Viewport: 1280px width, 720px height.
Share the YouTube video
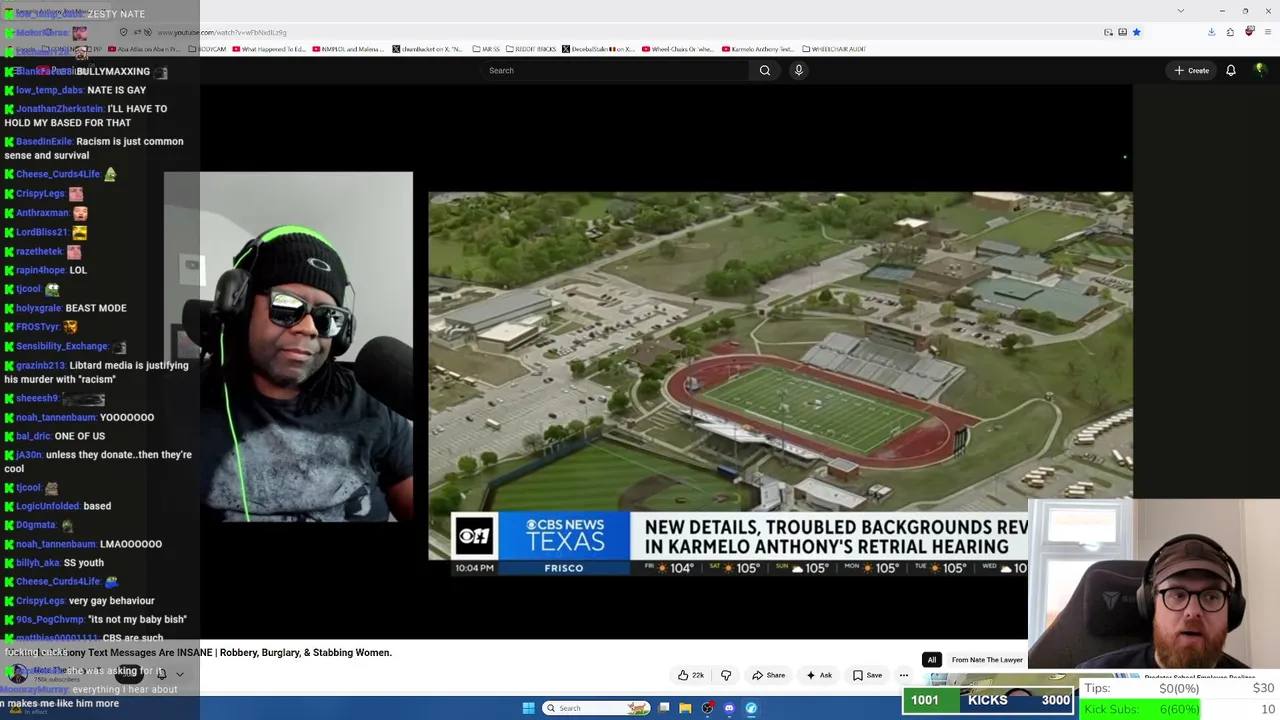769,675
